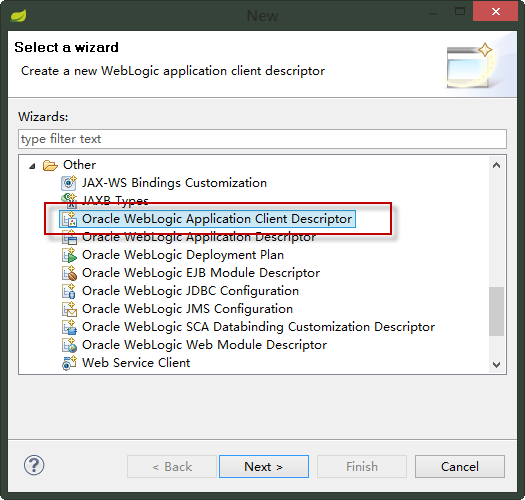Click the EJB Module Descriptor icon
Image resolution: width=525 pixels, height=500 pixels.
pyautogui.click(x=69, y=273)
